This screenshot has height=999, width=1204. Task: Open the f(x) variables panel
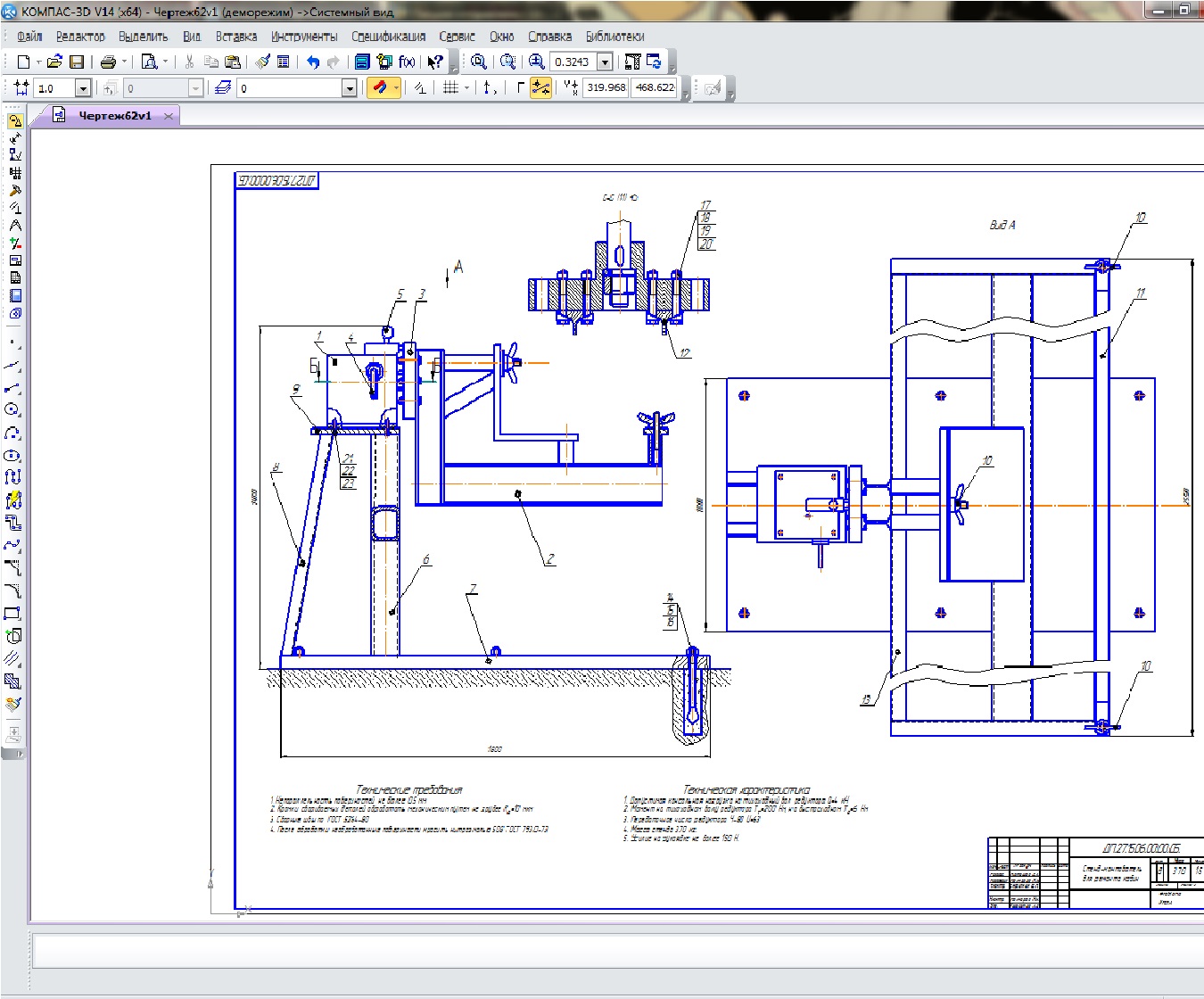tap(407, 62)
